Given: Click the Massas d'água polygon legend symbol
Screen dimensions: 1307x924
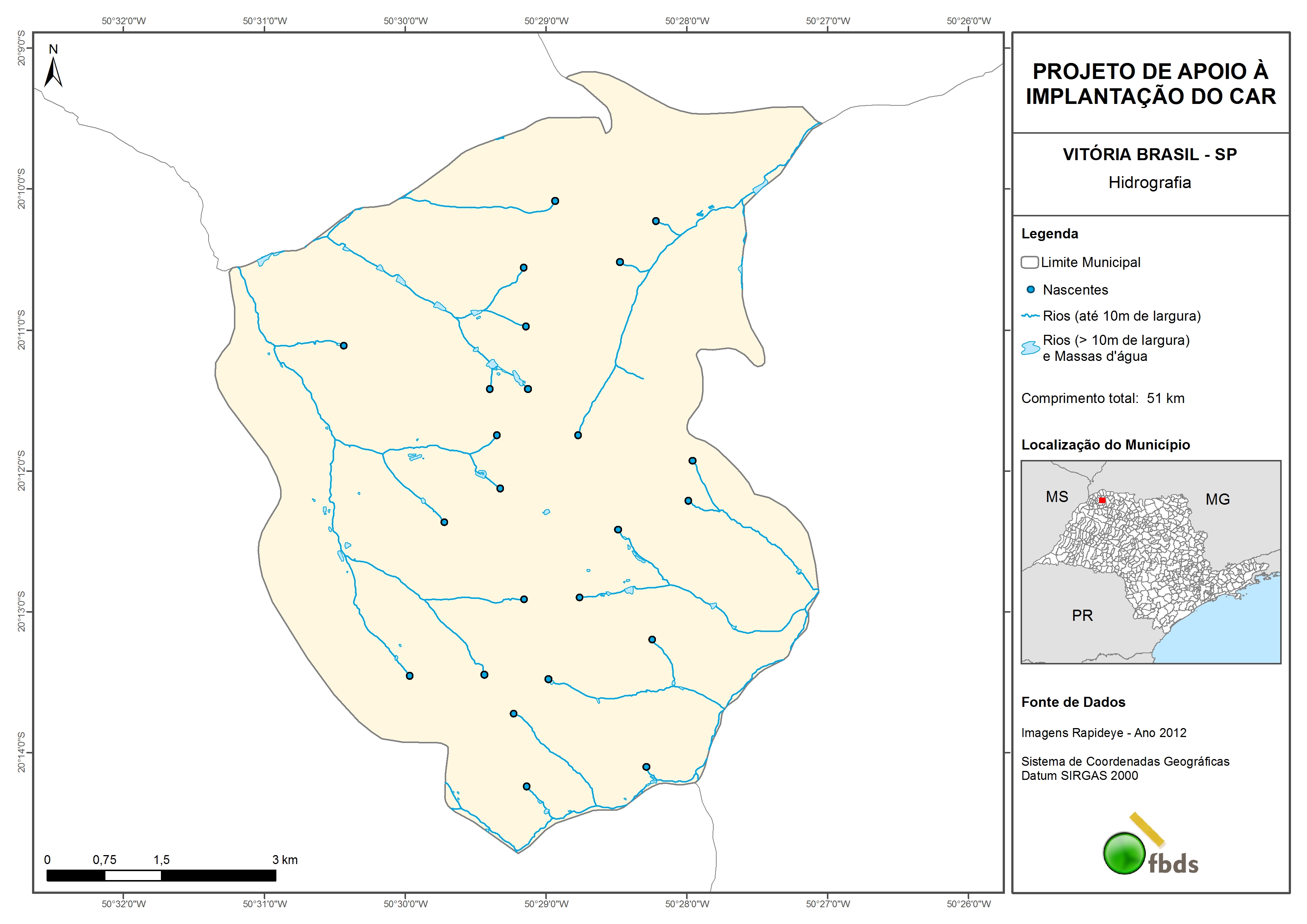Looking at the screenshot, I should click(1030, 348).
